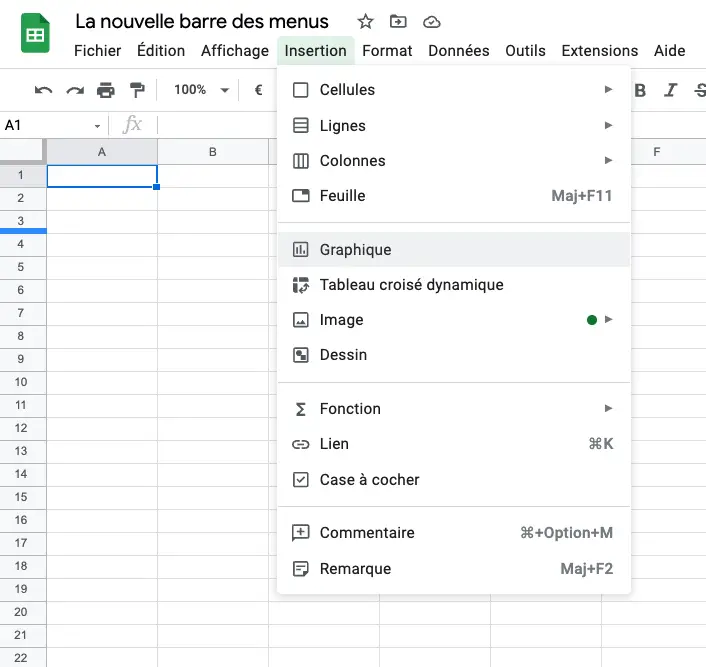Expand the Cellules submenu arrow

pos(608,90)
